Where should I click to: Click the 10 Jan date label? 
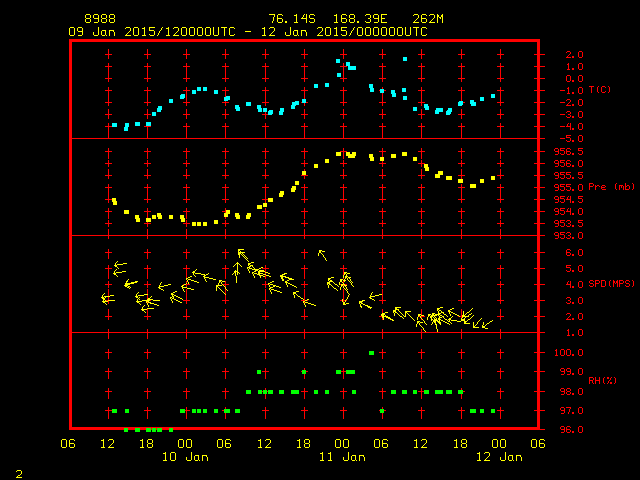(x=185, y=457)
